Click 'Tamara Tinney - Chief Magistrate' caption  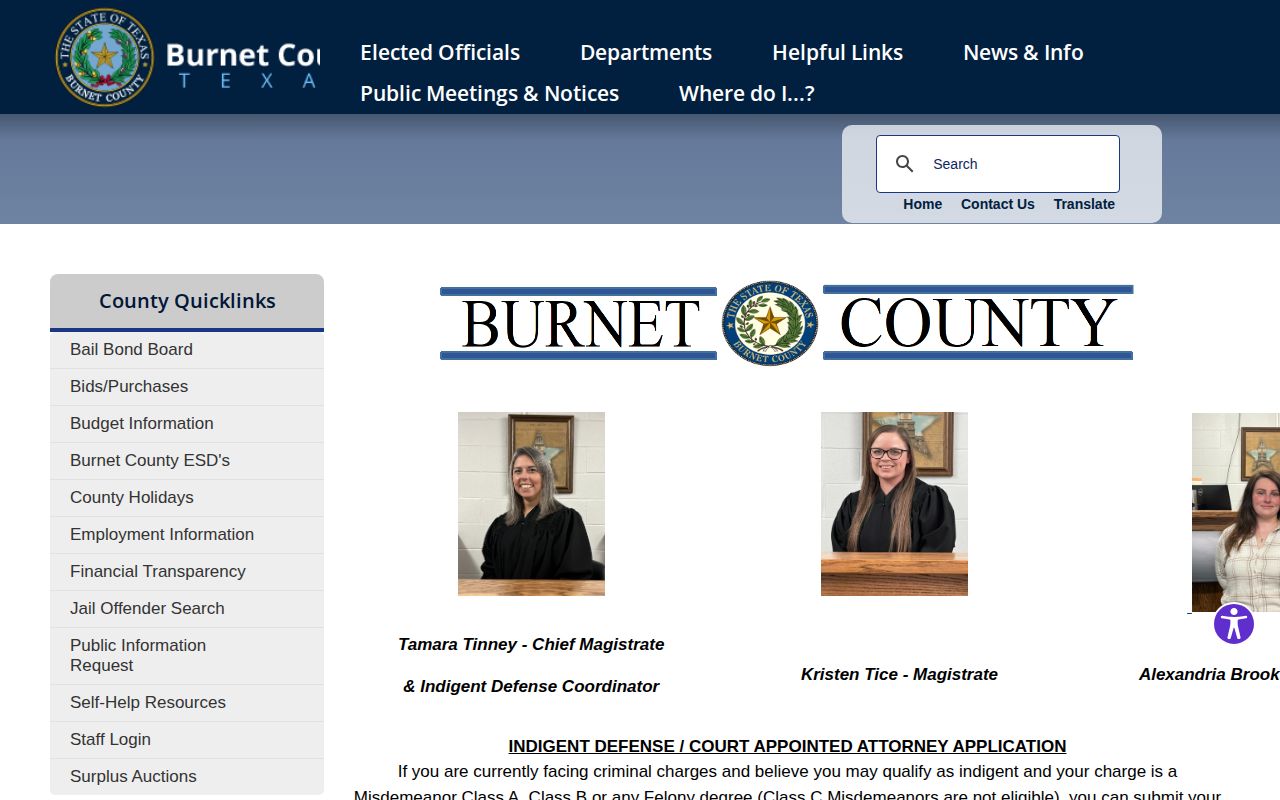pyautogui.click(x=531, y=644)
